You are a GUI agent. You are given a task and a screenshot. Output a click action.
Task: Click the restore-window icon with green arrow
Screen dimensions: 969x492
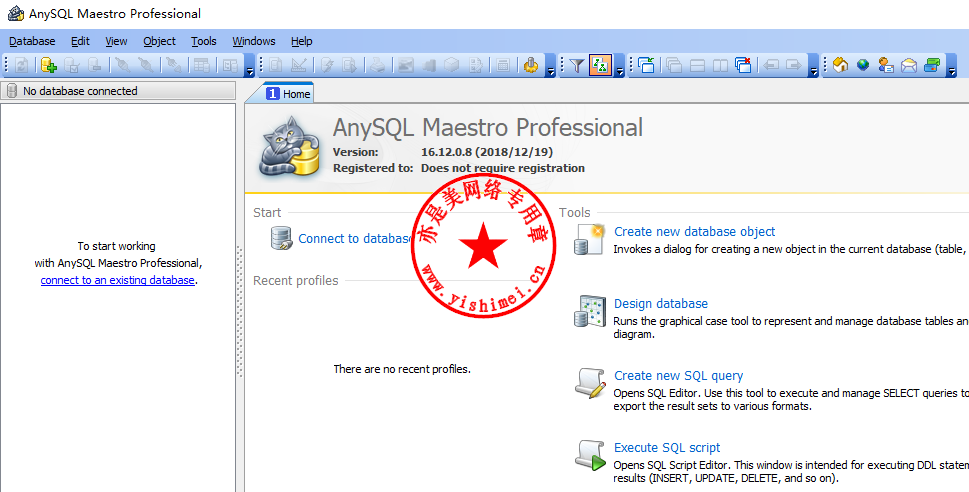click(646, 65)
